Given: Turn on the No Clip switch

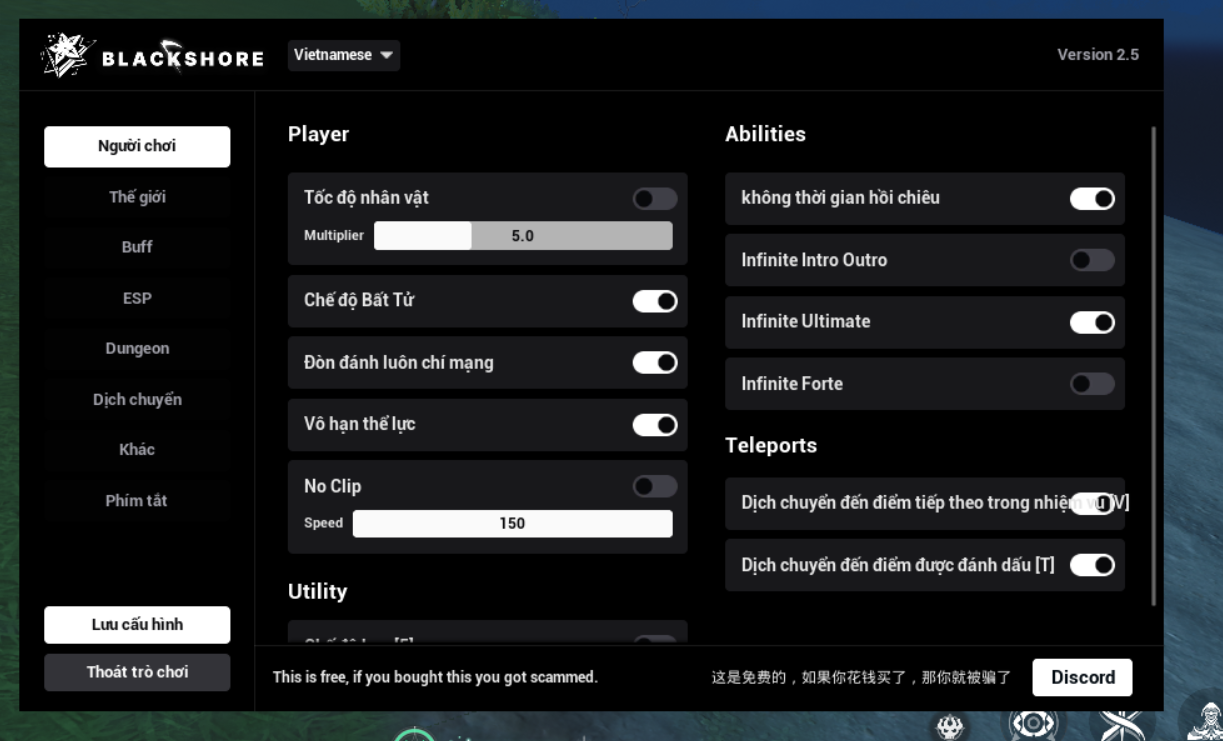Looking at the screenshot, I should (655, 486).
